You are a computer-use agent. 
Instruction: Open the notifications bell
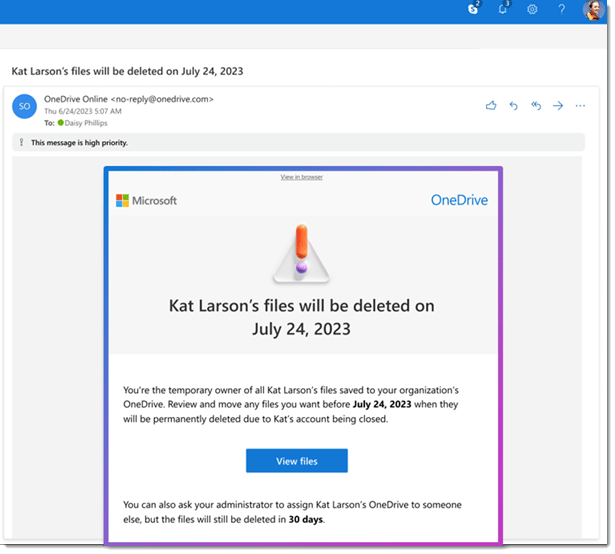[502, 9]
